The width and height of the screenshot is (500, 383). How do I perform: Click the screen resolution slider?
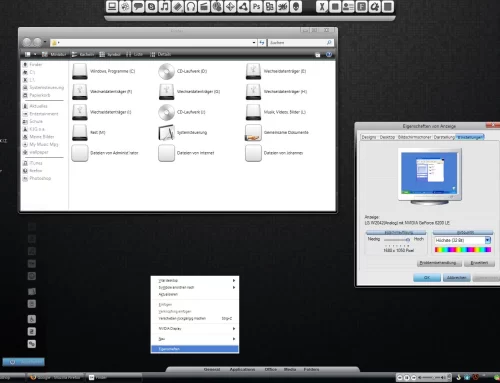[x=397, y=240]
